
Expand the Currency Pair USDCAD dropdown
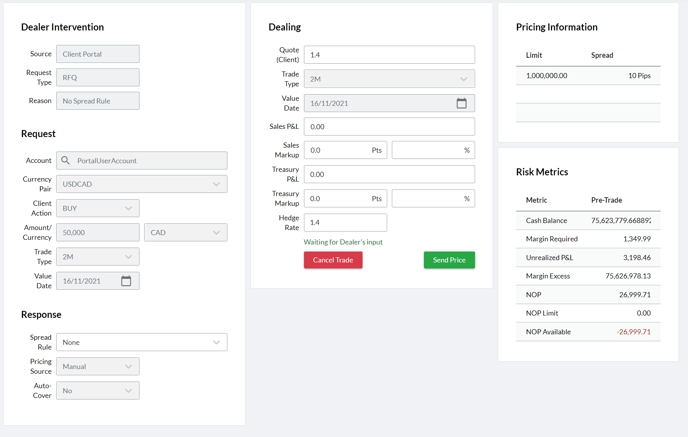pos(141,184)
